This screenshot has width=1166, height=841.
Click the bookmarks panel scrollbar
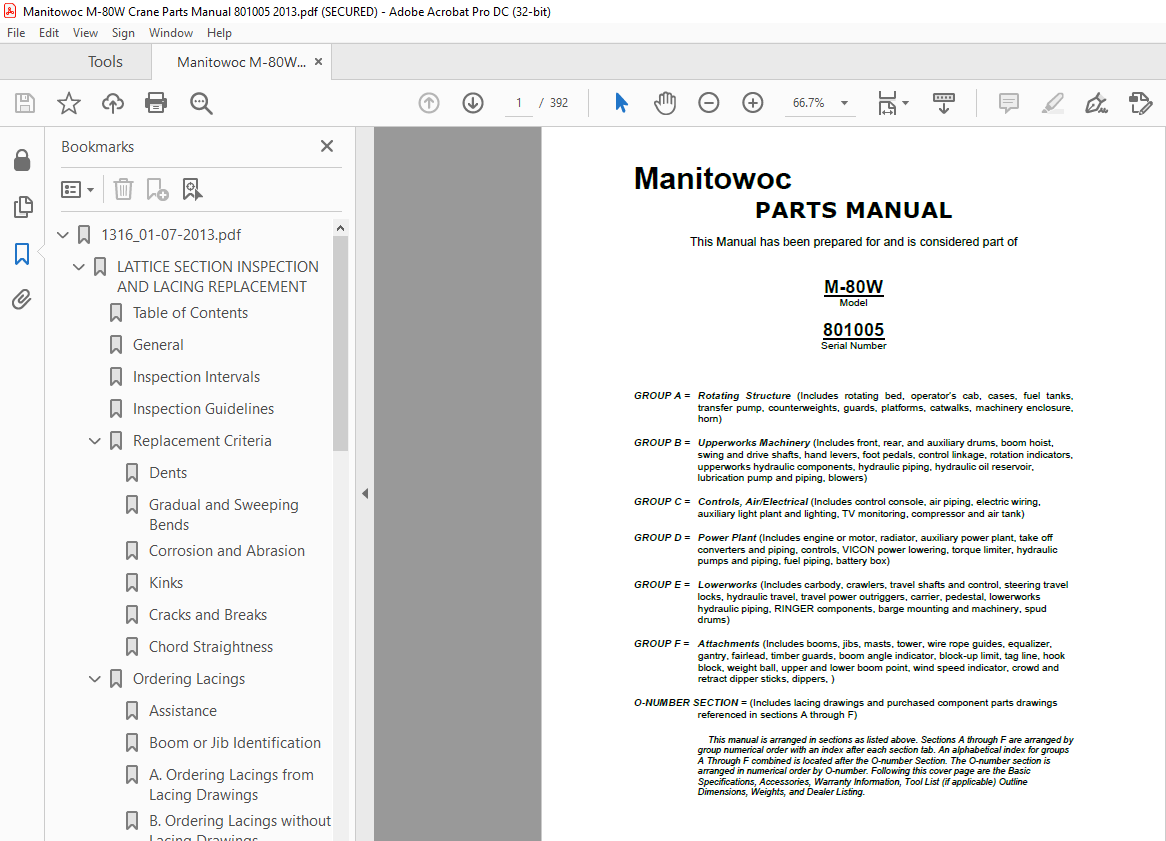click(340, 342)
